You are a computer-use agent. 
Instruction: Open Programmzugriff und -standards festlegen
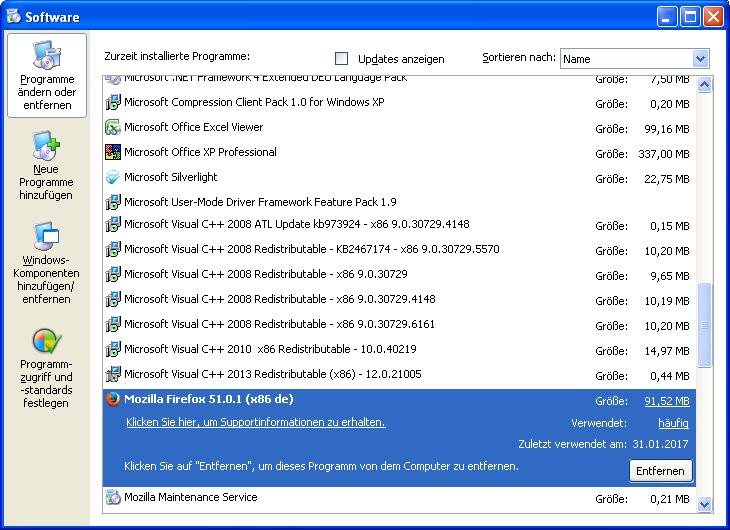[x=46, y=368]
